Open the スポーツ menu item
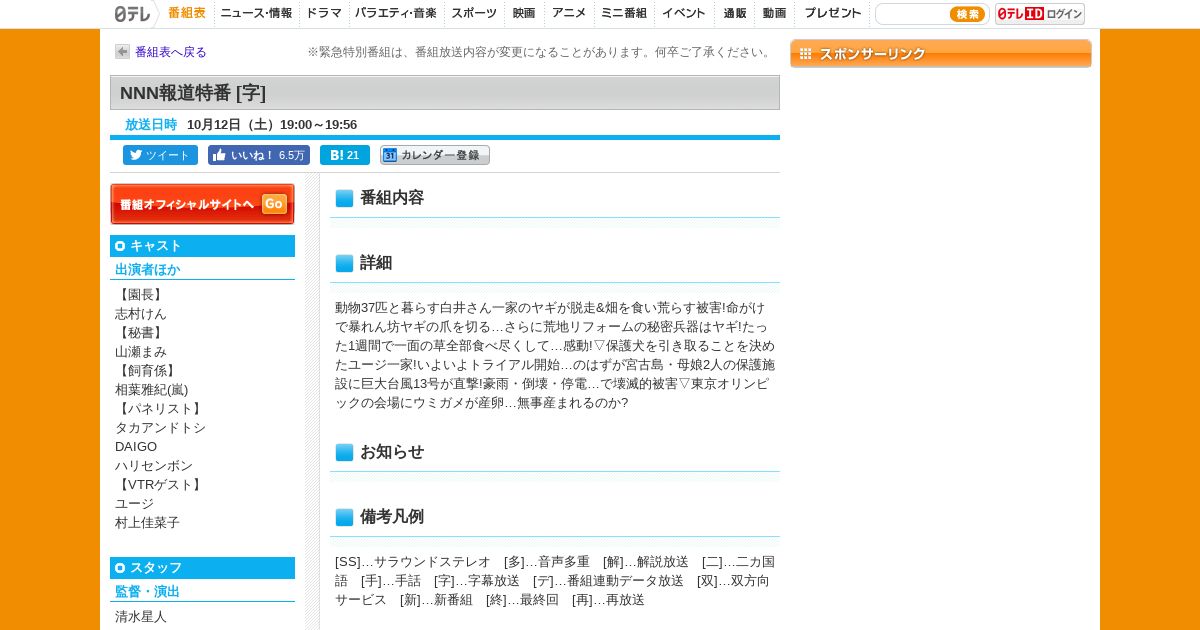Image resolution: width=1200 pixels, height=630 pixels. [474, 13]
